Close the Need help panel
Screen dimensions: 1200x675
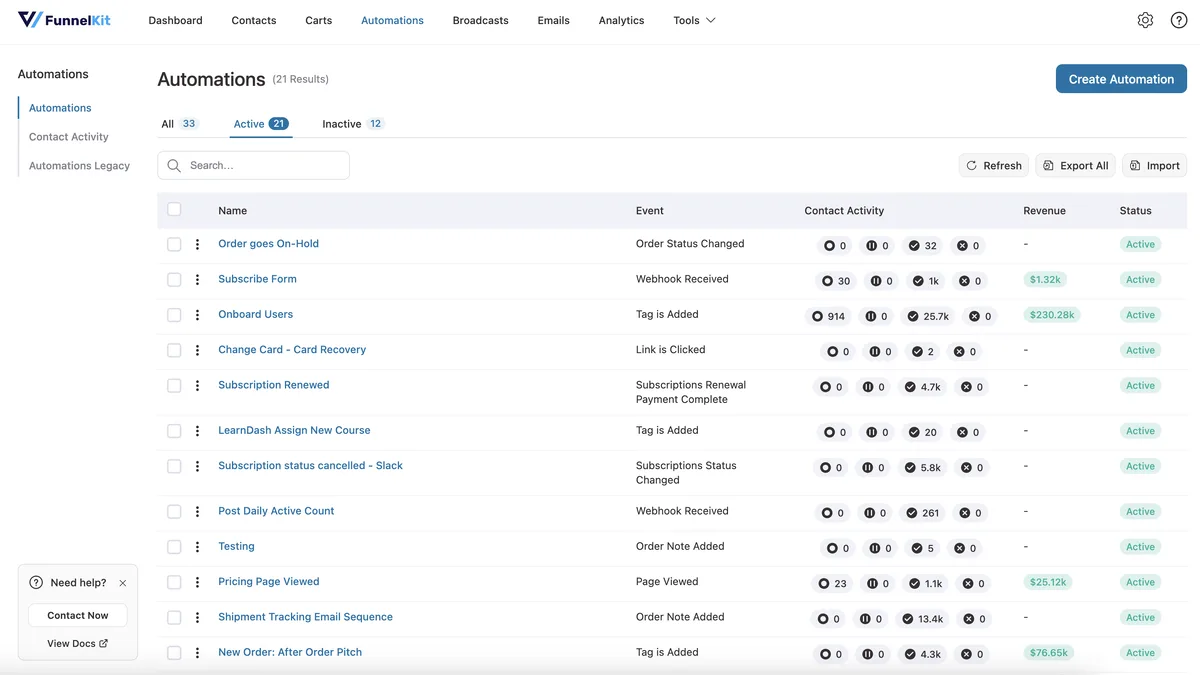pos(123,583)
